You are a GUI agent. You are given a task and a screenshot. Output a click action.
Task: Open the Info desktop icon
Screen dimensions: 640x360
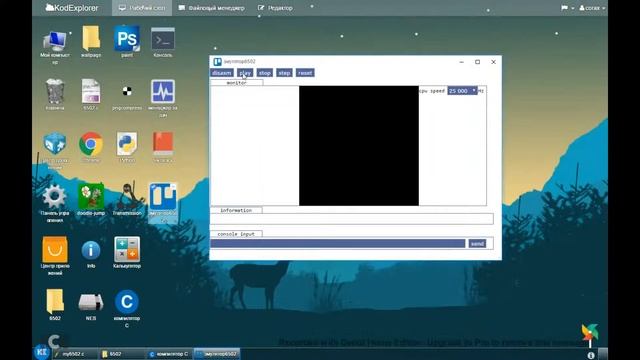(91, 250)
